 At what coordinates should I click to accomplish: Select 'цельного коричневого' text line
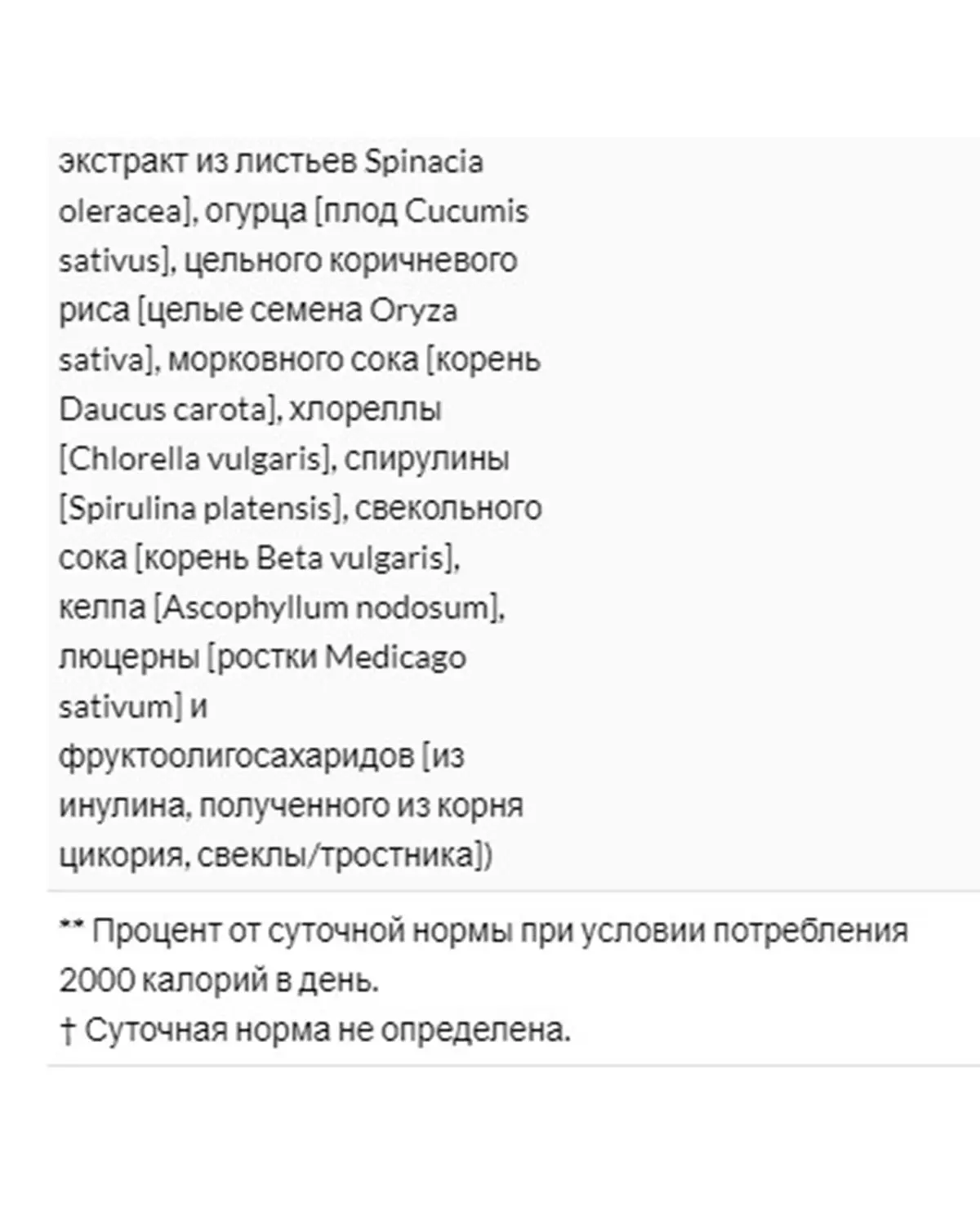click(351, 261)
